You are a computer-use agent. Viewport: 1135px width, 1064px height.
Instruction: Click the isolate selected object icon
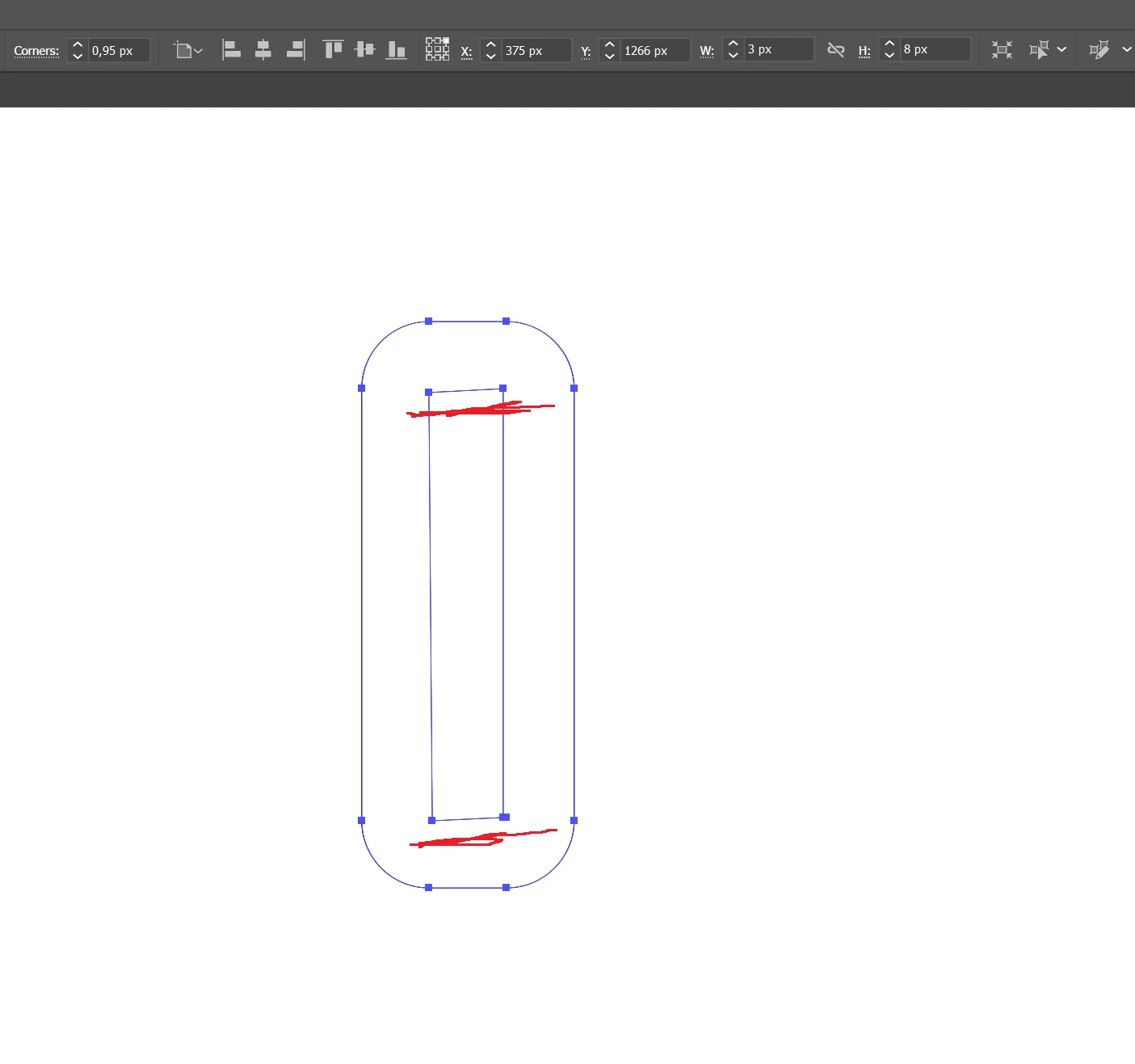coord(1002,50)
